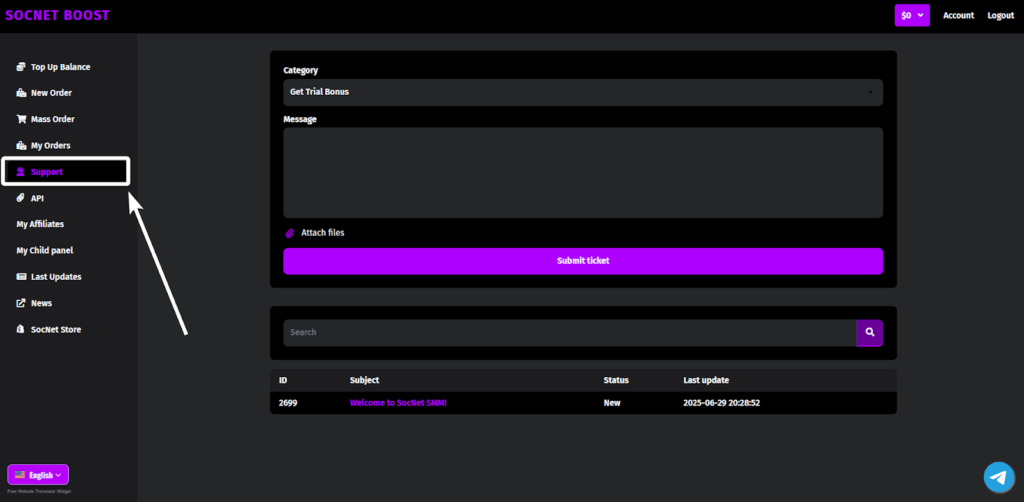
Task: Open the English language selector
Action: [x=38, y=475]
